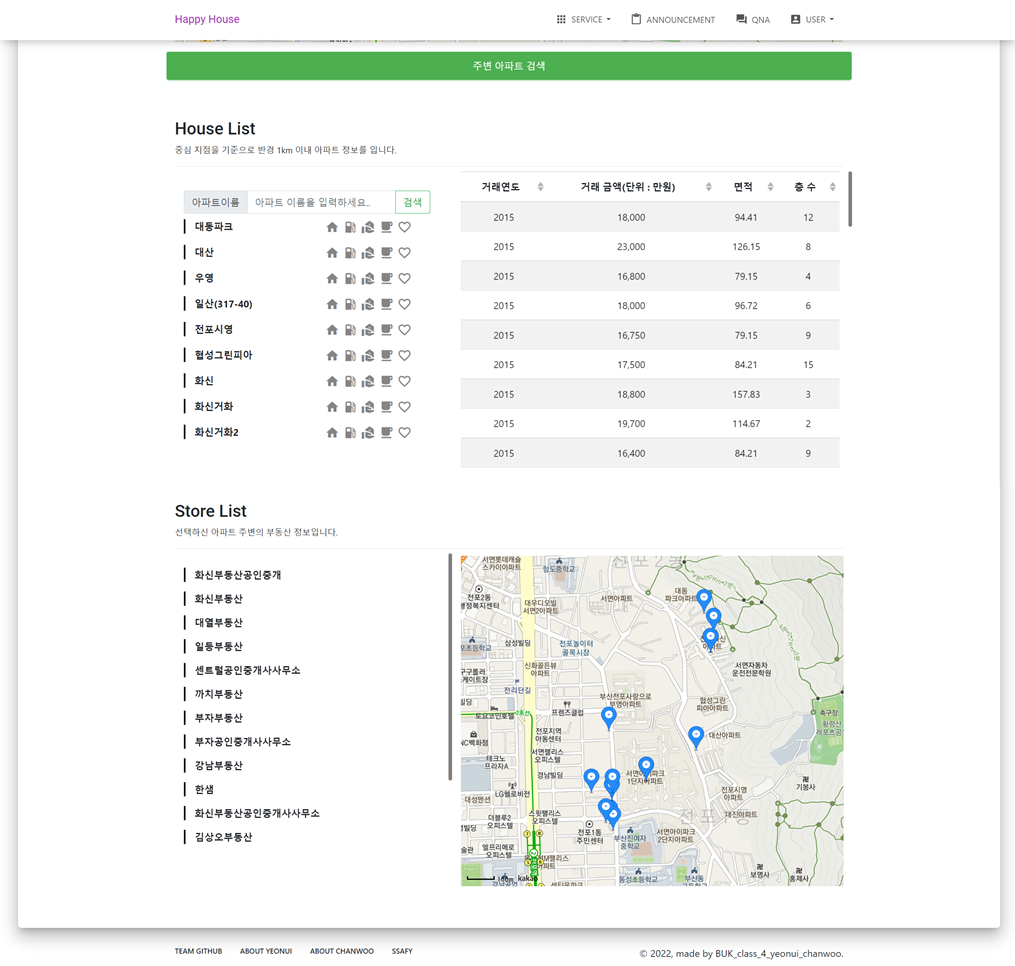The height and width of the screenshot is (966, 1015).
Task: Open the TEAM GITHUB footer link
Action: (x=198, y=951)
